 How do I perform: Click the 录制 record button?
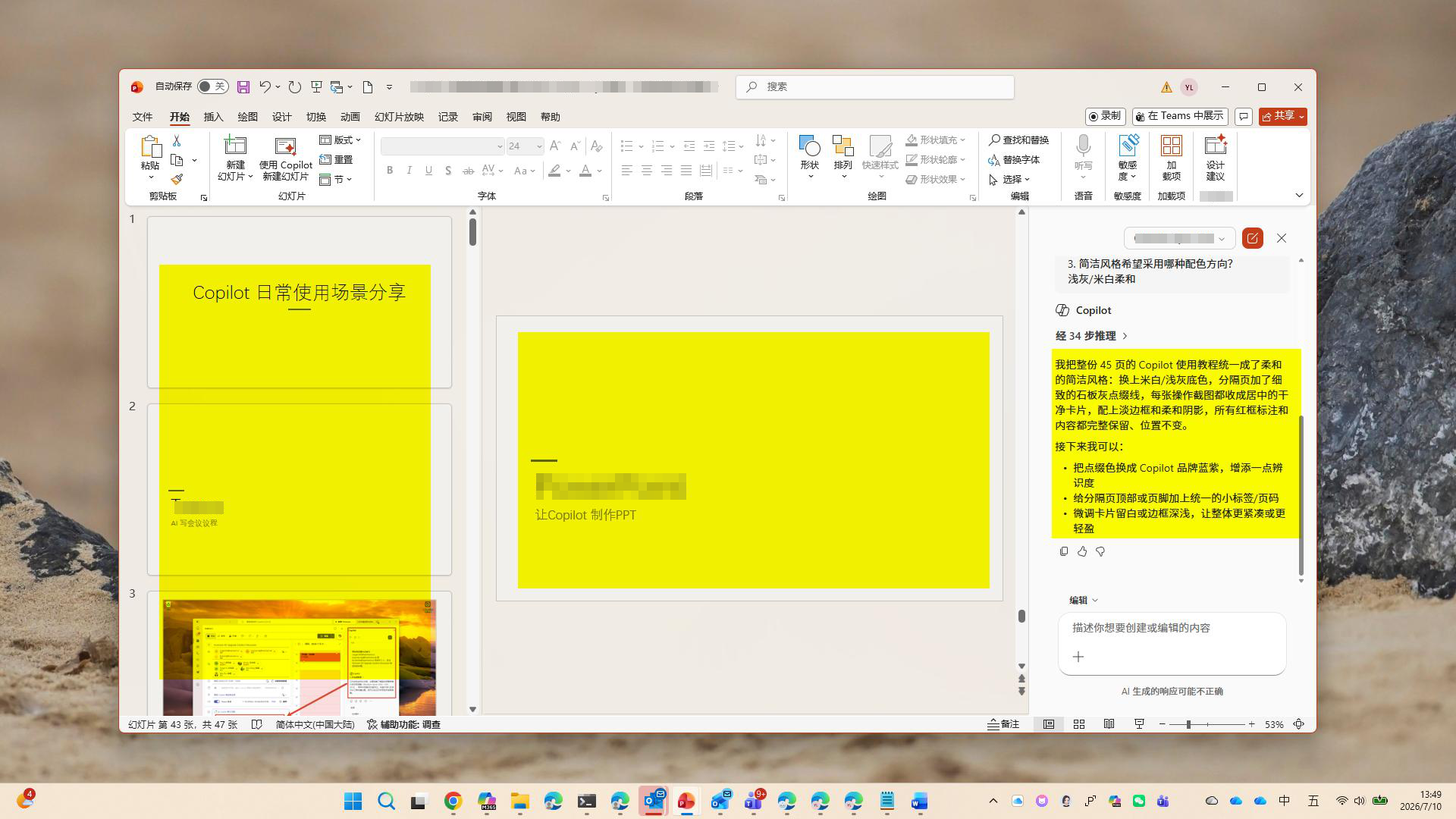1105,116
